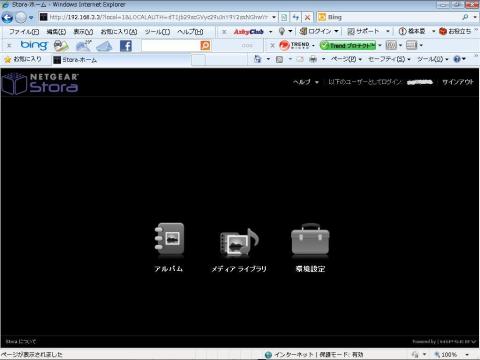The width and height of the screenshot is (480, 360).
Task: Open the ファイル(F) menu
Action: pos(23,32)
